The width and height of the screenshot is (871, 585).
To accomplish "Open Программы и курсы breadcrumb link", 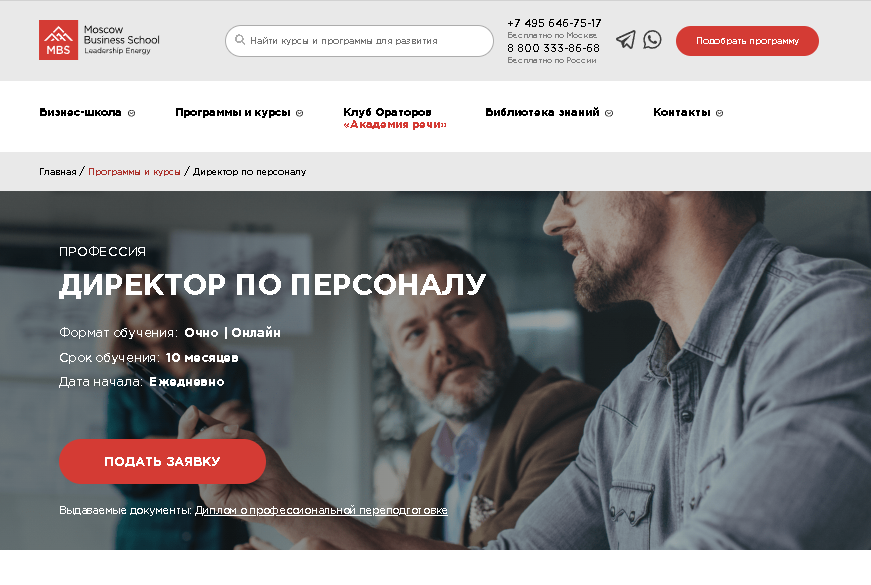I will coord(134,172).
